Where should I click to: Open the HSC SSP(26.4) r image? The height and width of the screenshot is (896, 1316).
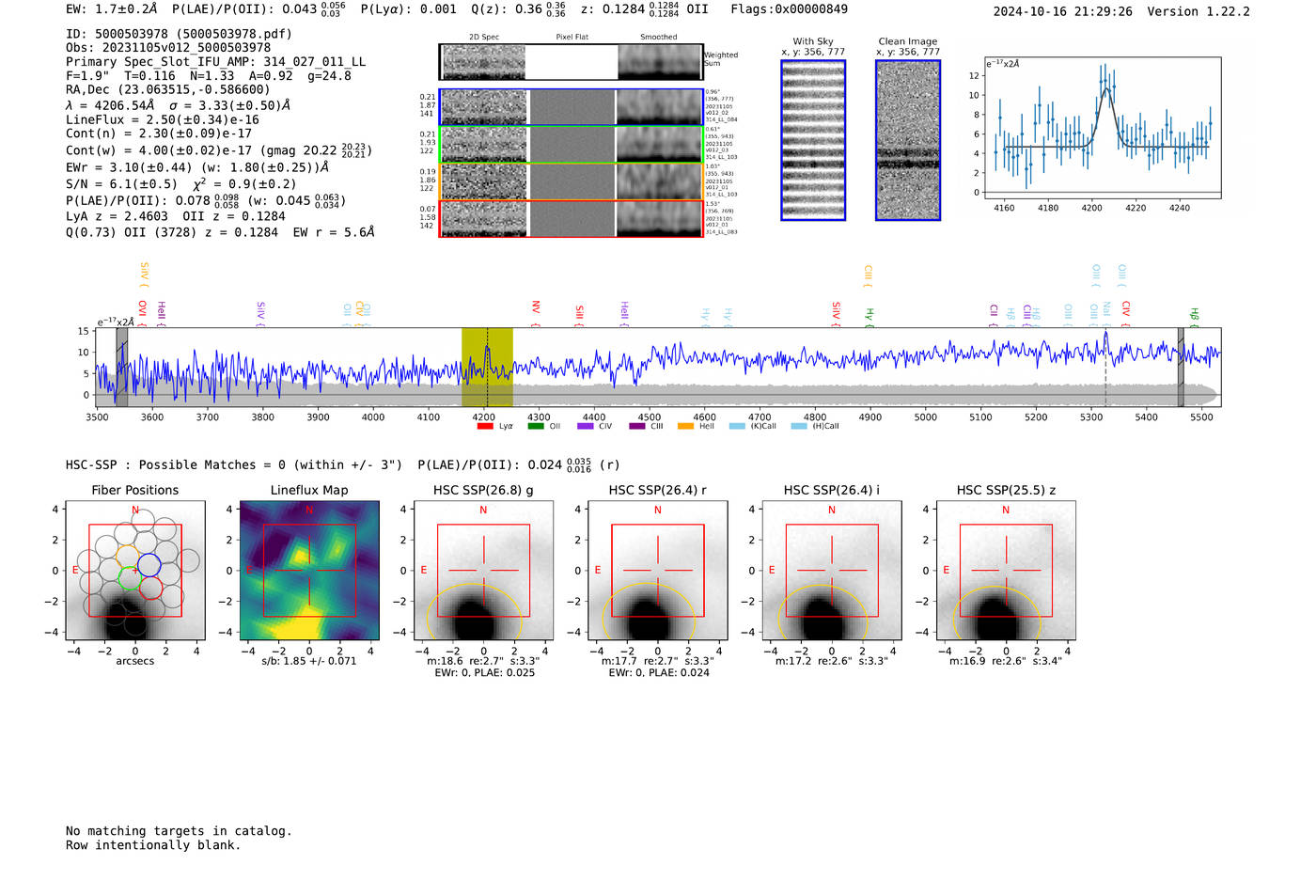pos(658,571)
